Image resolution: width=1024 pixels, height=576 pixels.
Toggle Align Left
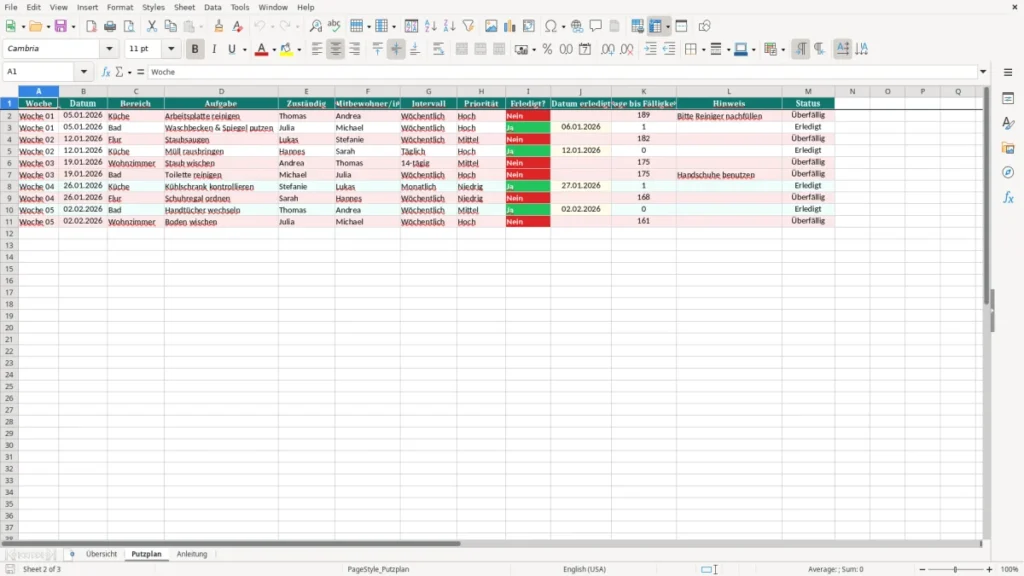(317, 49)
